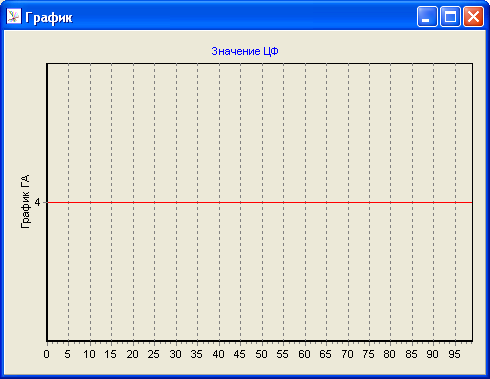Screen dimensions: 490x379
Task: Click x-axis label '55'
Action: pos(283,354)
